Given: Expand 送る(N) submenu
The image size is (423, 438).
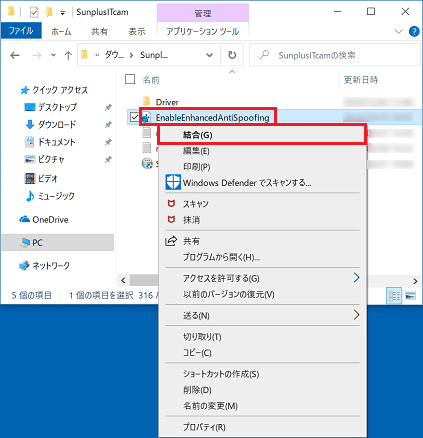Looking at the screenshot, I should point(262,315).
